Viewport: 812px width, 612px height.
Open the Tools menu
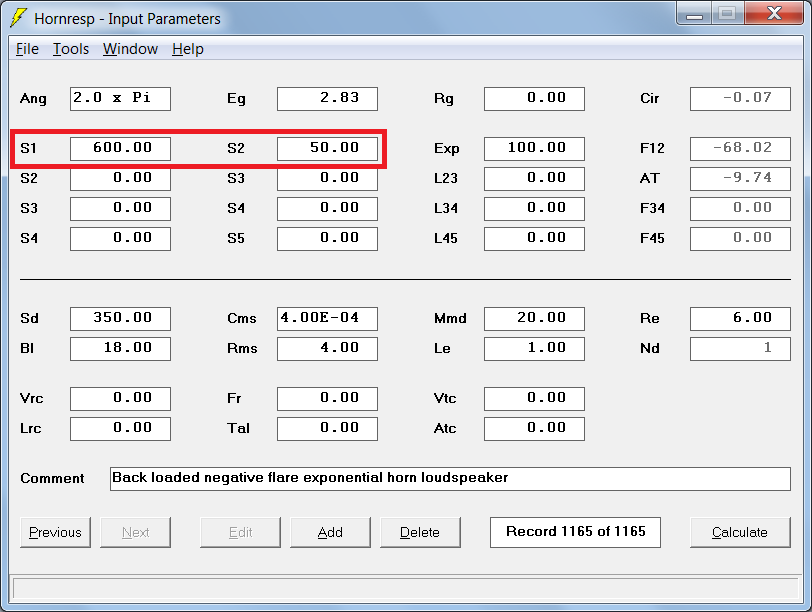[71, 49]
